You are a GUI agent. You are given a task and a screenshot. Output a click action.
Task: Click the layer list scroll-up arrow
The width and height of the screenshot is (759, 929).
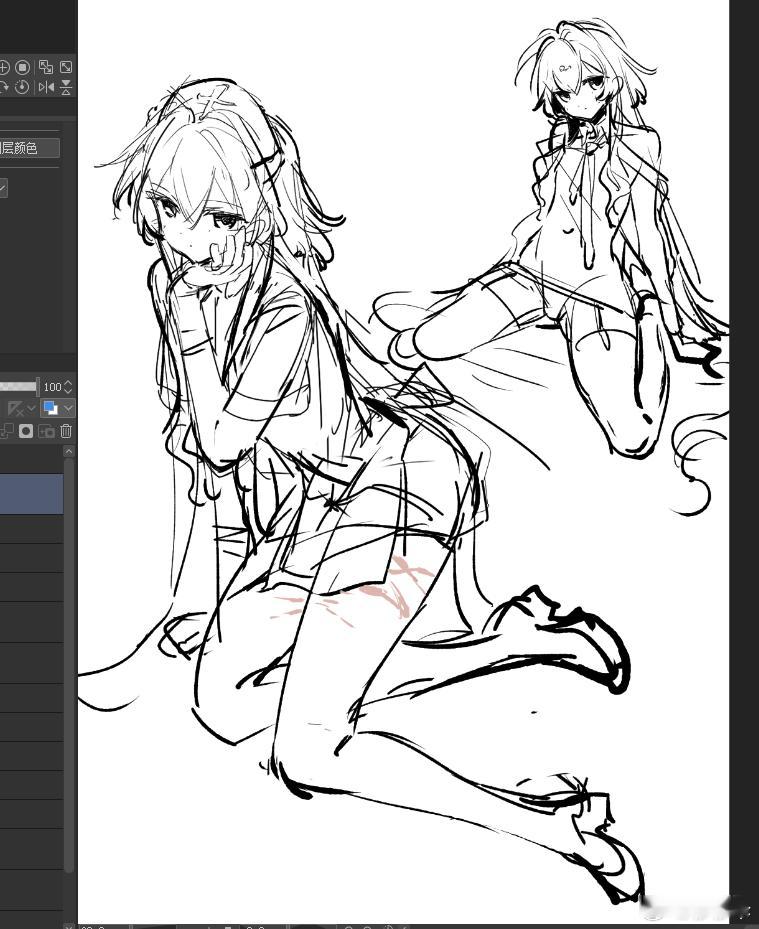[x=69, y=451]
